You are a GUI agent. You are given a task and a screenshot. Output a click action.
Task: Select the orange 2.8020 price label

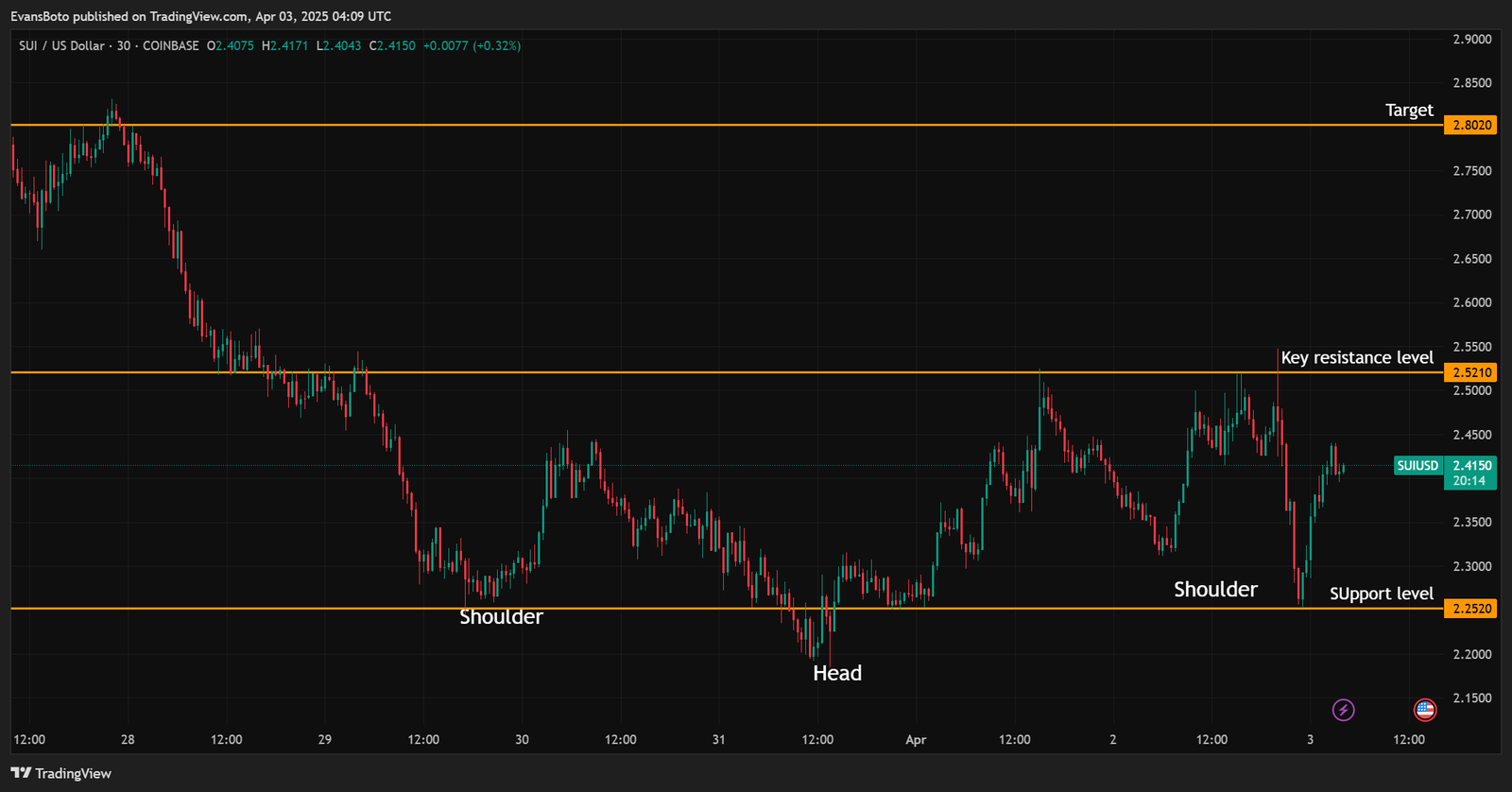tap(1471, 126)
